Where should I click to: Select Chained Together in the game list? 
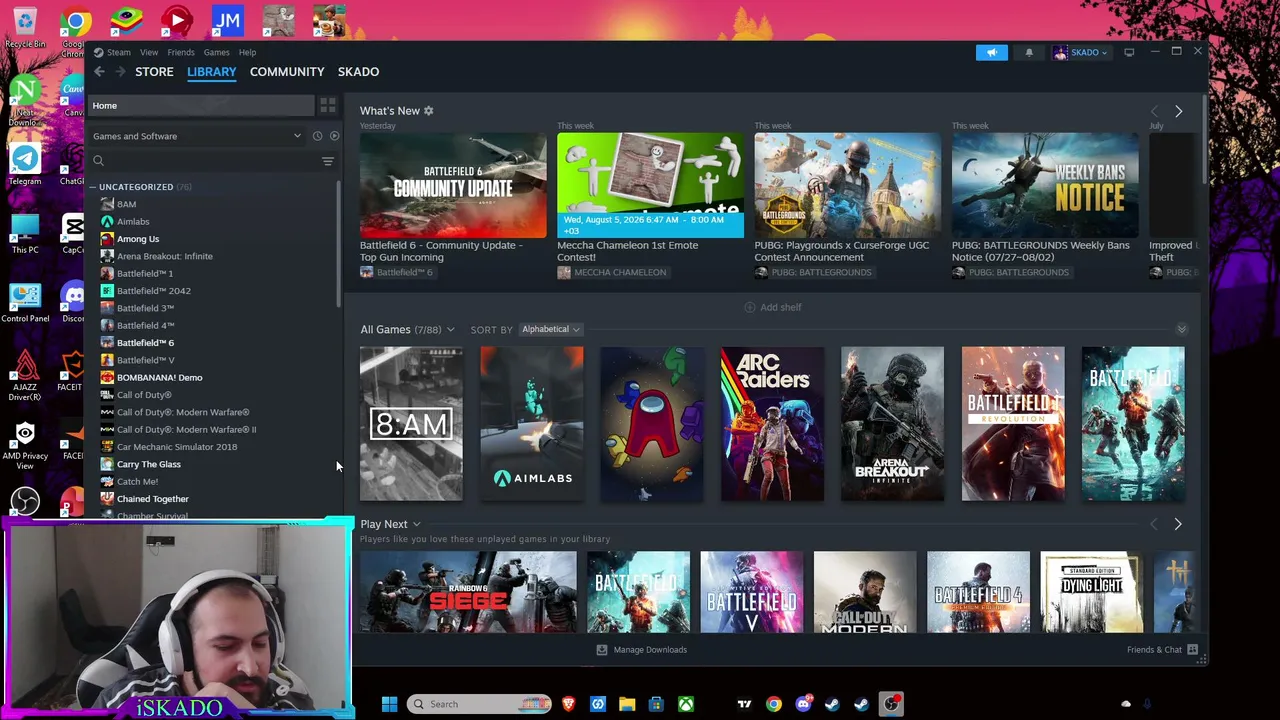(x=152, y=499)
